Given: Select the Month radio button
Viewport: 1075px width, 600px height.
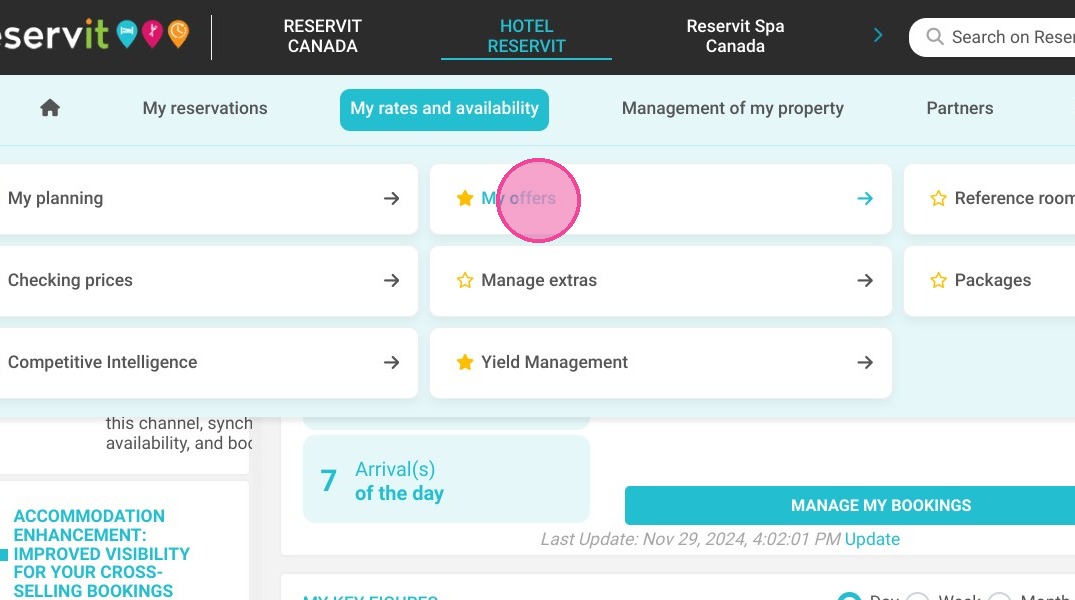Looking at the screenshot, I should pos(1000,597).
